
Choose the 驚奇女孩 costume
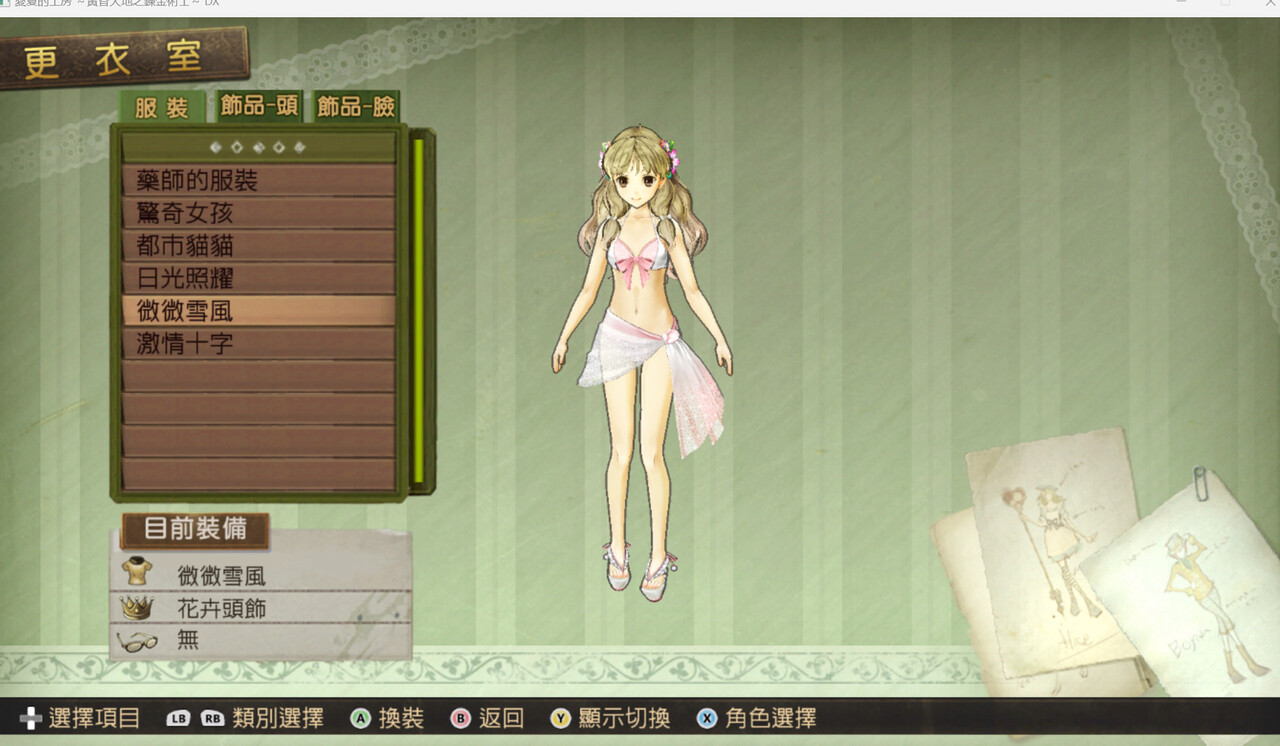pyautogui.click(x=259, y=213)
